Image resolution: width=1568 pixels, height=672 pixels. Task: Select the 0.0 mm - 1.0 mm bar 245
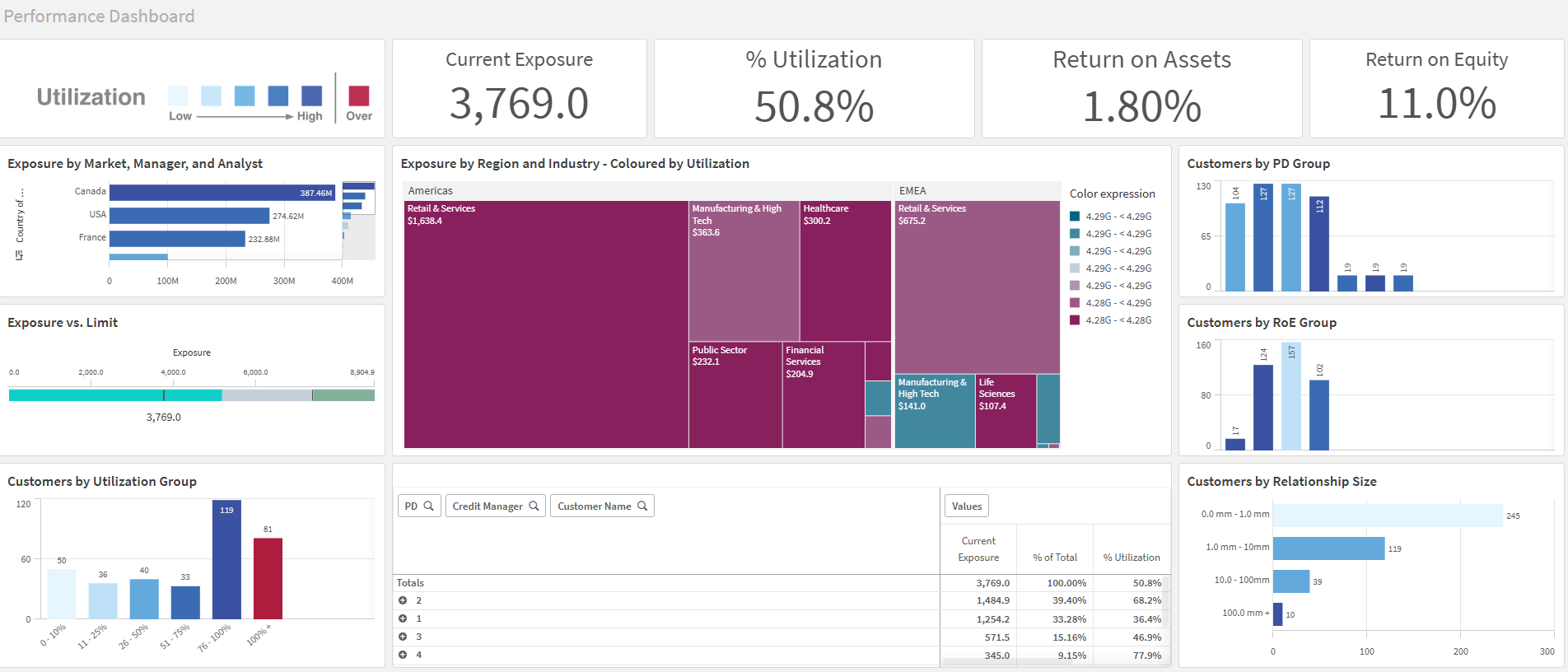[x=1388, y=516]
